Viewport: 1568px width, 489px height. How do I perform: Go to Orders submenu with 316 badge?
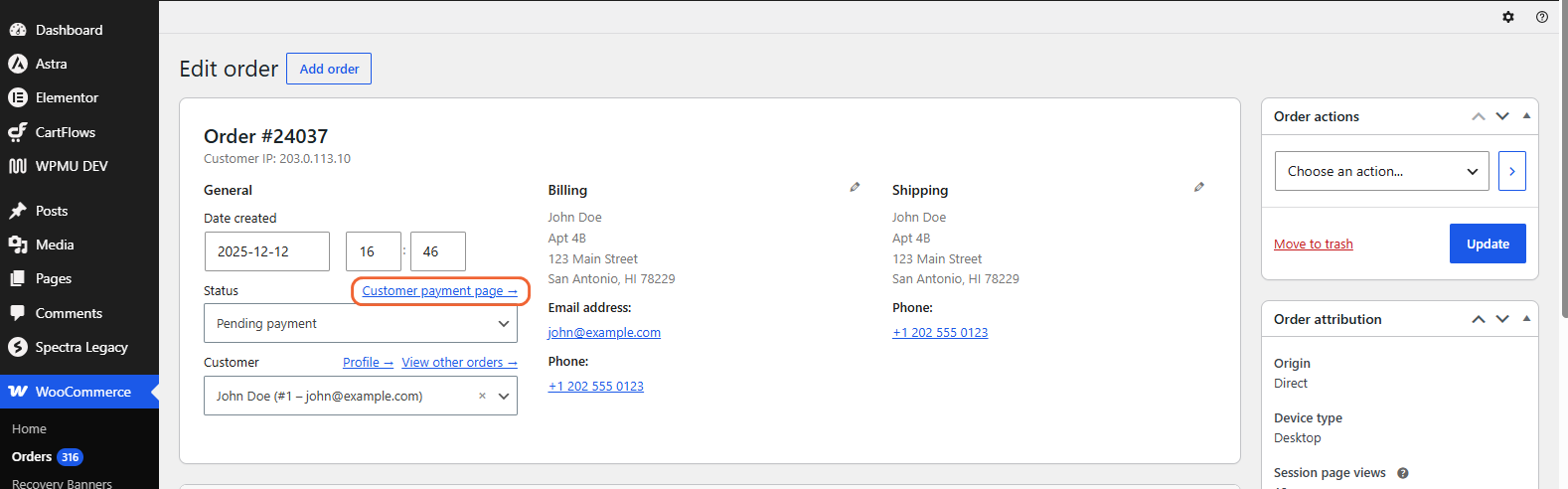point(48,457)
